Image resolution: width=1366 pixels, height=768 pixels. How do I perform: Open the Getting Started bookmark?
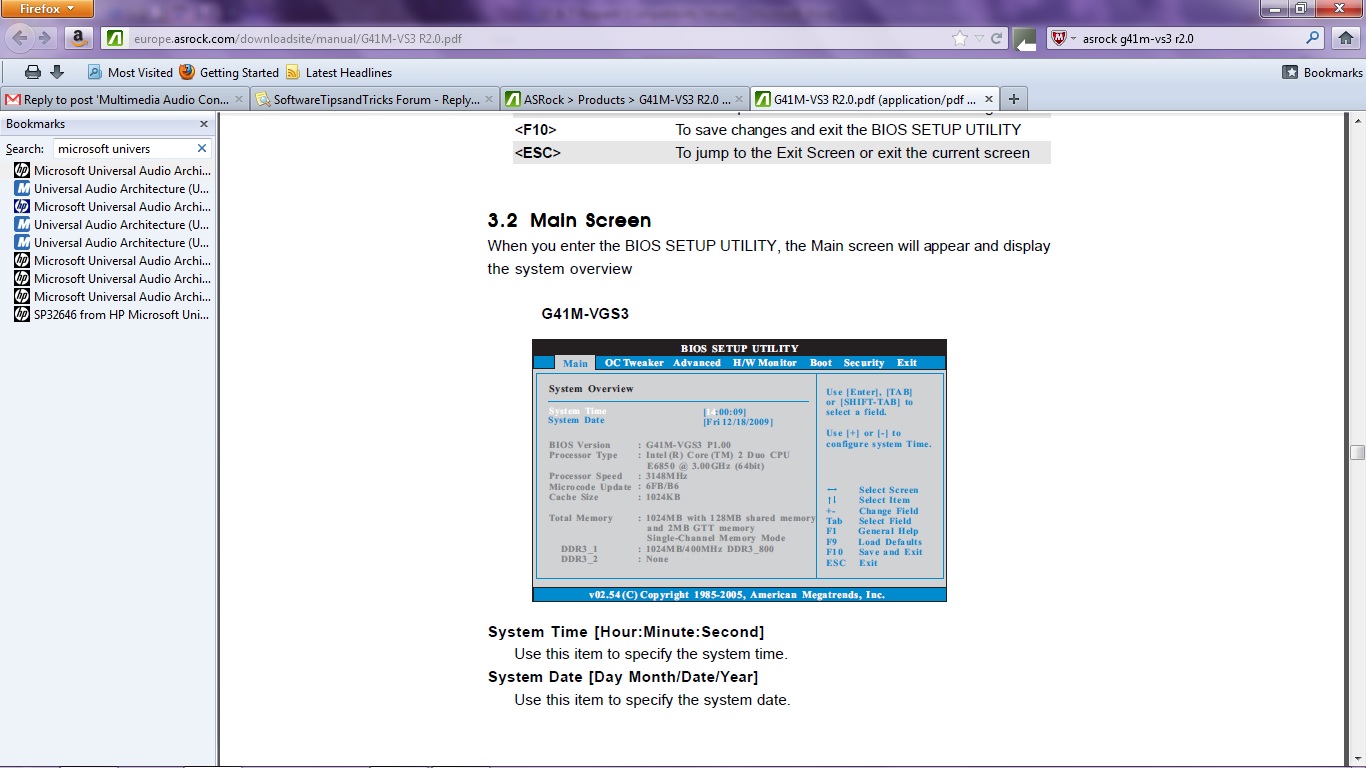229,72
